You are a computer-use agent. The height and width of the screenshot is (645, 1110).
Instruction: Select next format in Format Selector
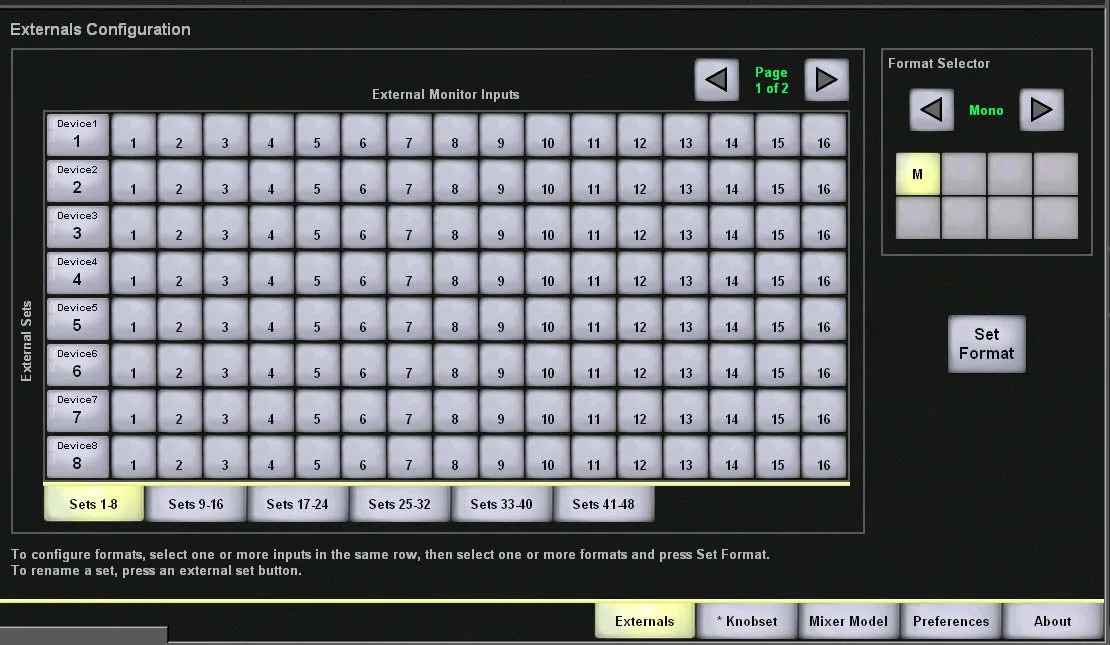1041,110
